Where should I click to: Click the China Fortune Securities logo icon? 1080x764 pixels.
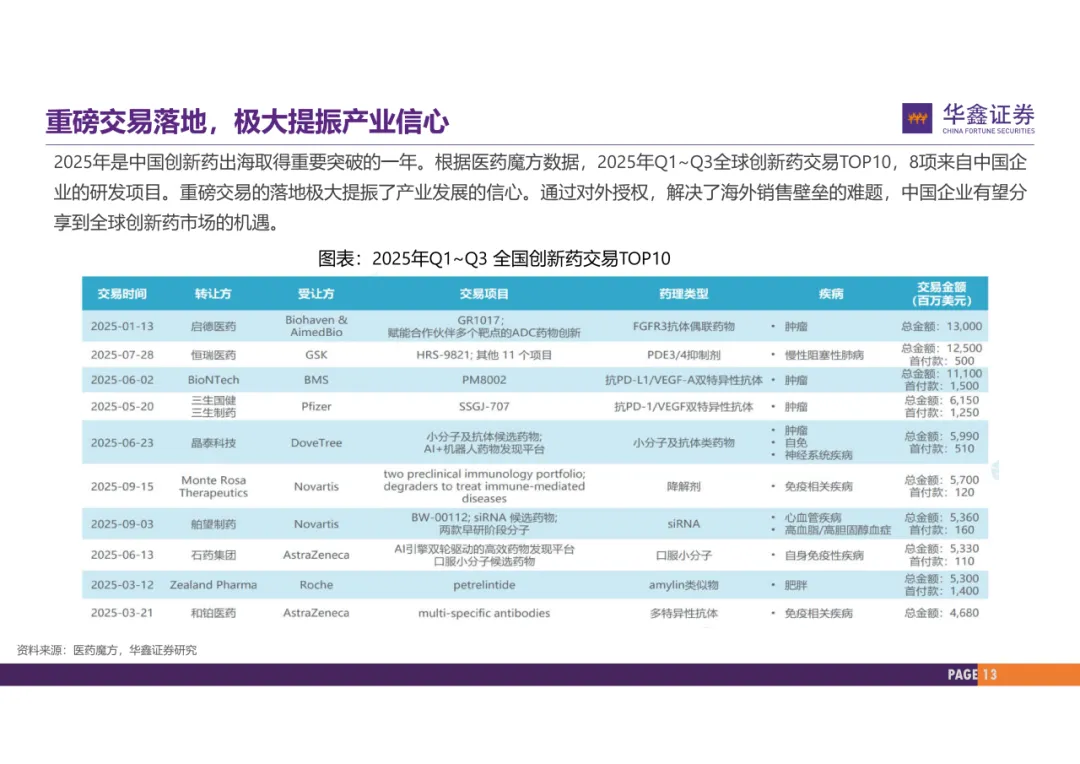coord(917,118)
